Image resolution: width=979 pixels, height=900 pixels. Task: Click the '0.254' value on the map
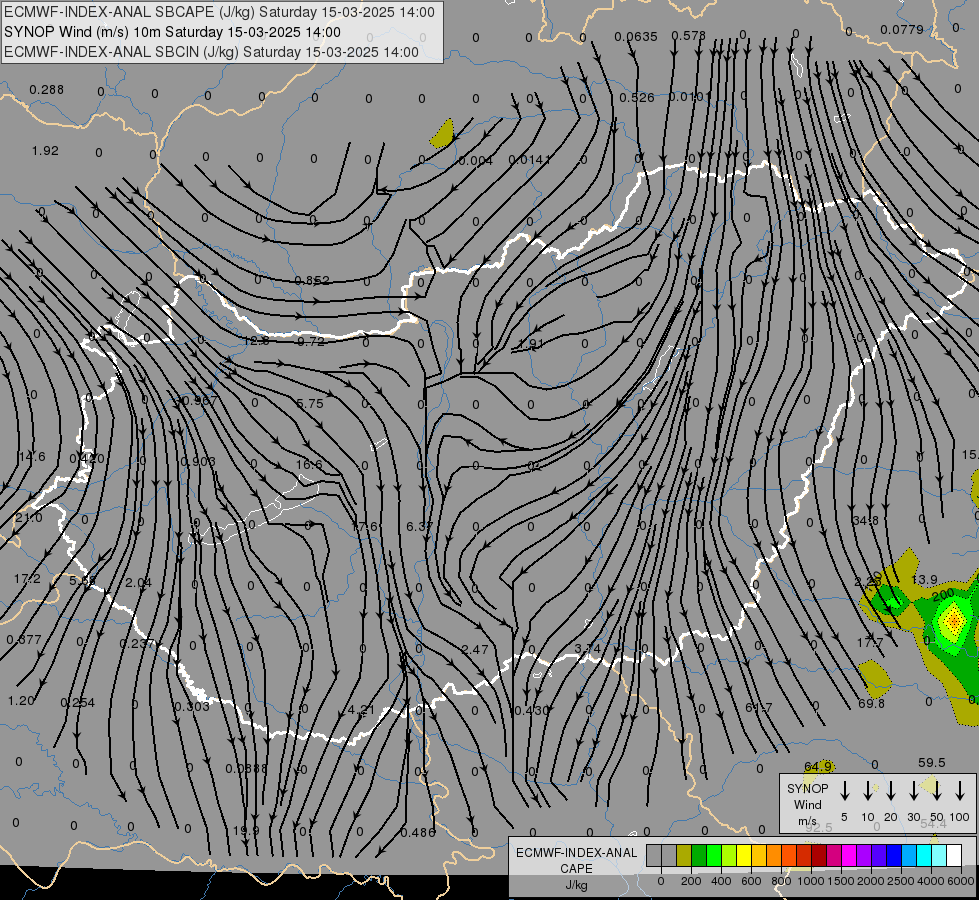77,703
